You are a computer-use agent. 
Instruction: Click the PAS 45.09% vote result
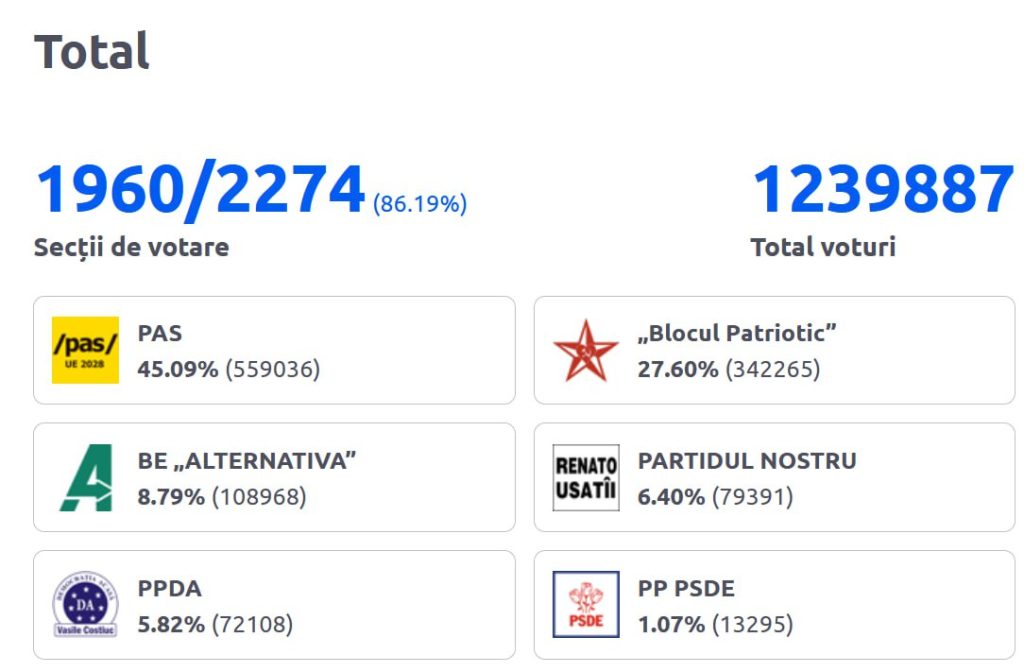(x=228, y=370)
